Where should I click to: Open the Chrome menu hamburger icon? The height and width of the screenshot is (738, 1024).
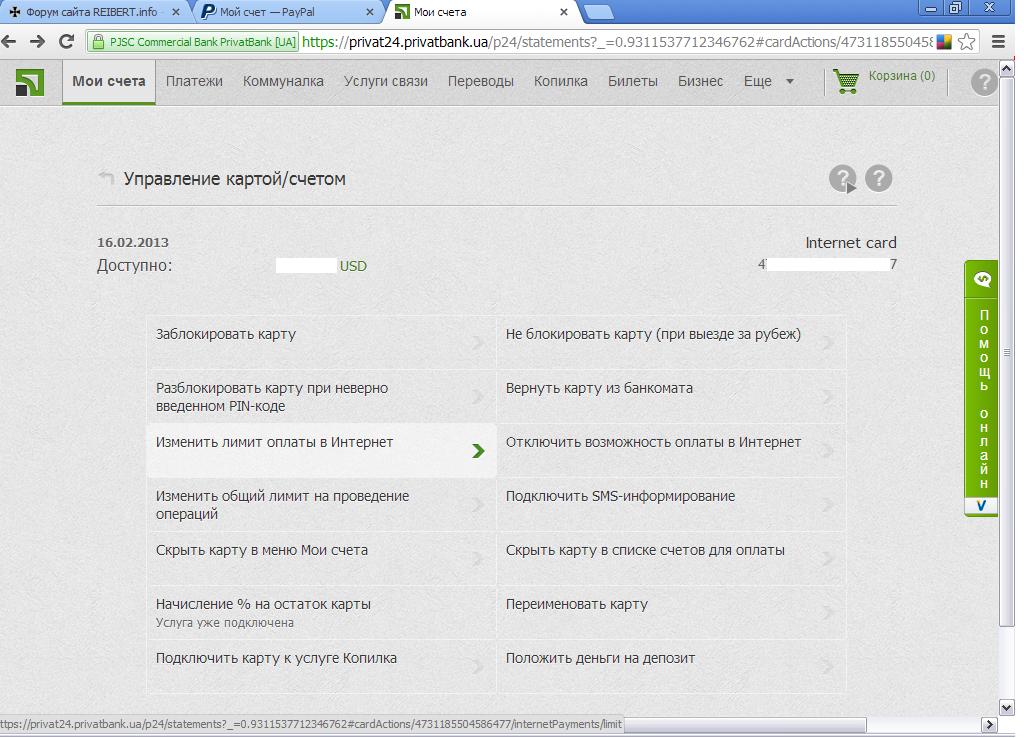click(x=998, y=42)
